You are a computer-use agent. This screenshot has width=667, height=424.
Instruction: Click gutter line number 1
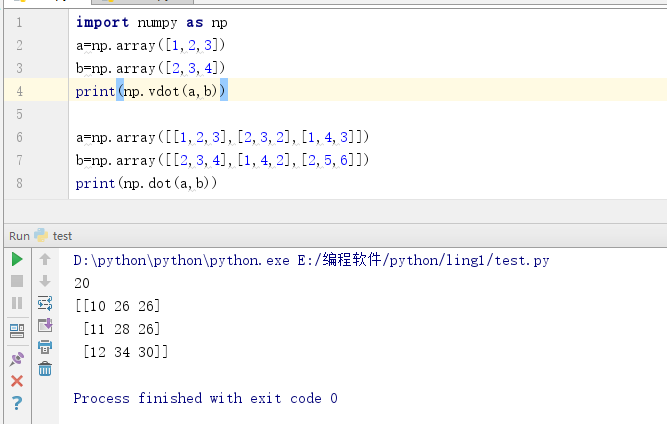tap(19, 22)
